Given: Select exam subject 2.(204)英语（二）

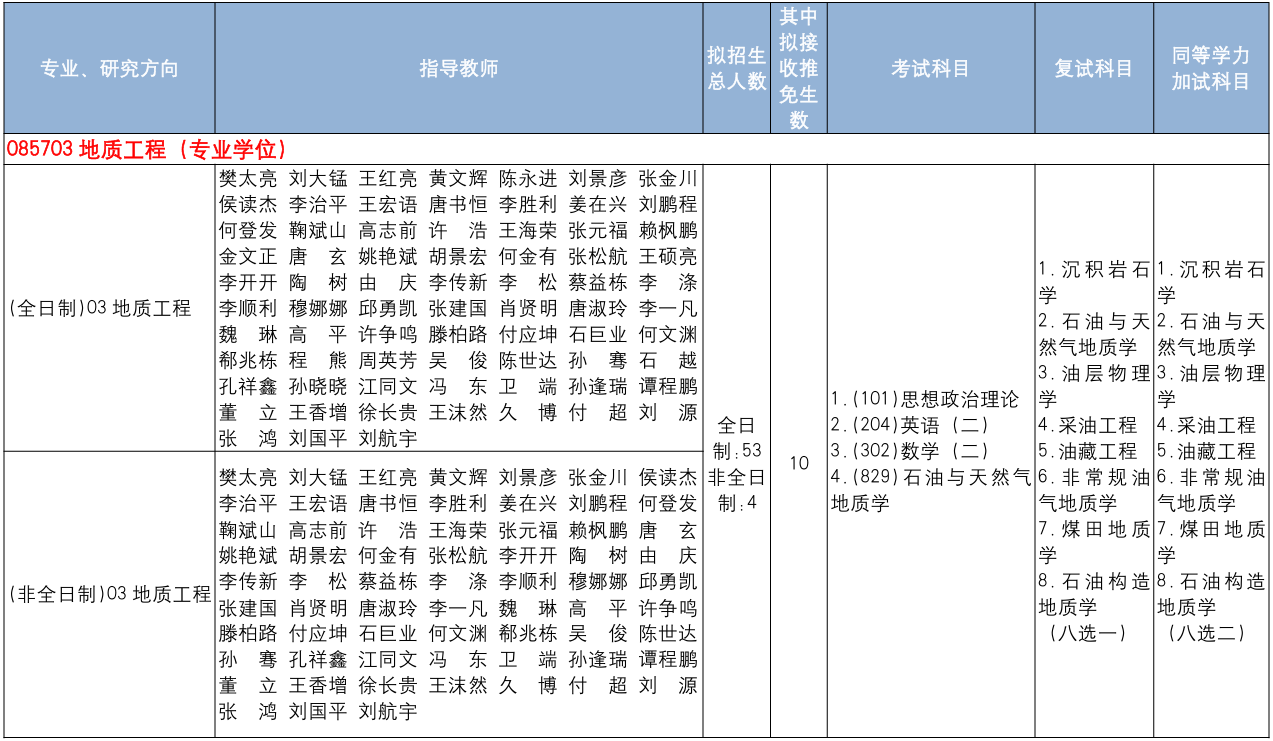Looking at the screenshot, I should (910, 425).
